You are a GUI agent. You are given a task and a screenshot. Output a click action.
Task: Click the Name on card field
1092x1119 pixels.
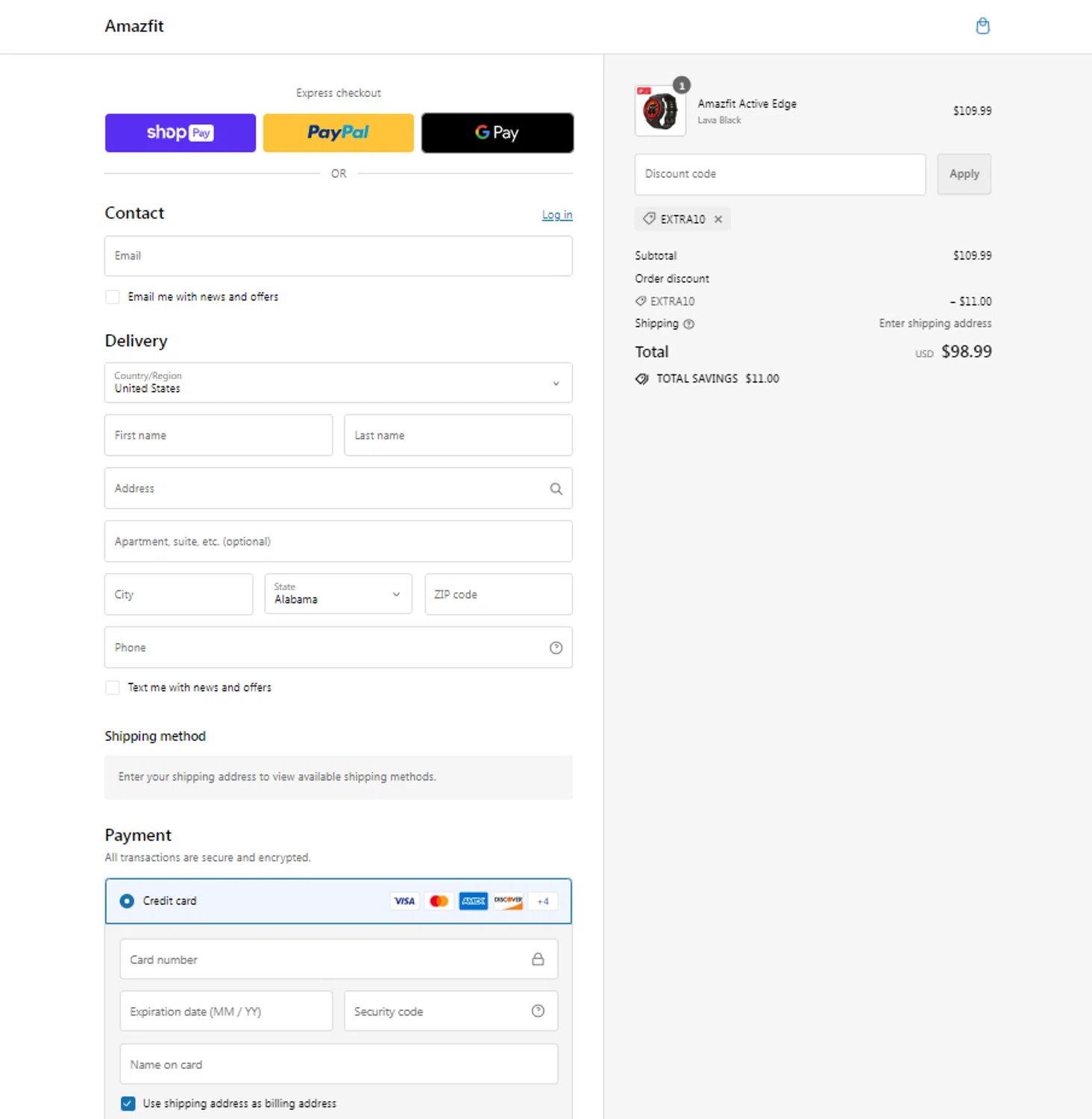coord(339,1064)
